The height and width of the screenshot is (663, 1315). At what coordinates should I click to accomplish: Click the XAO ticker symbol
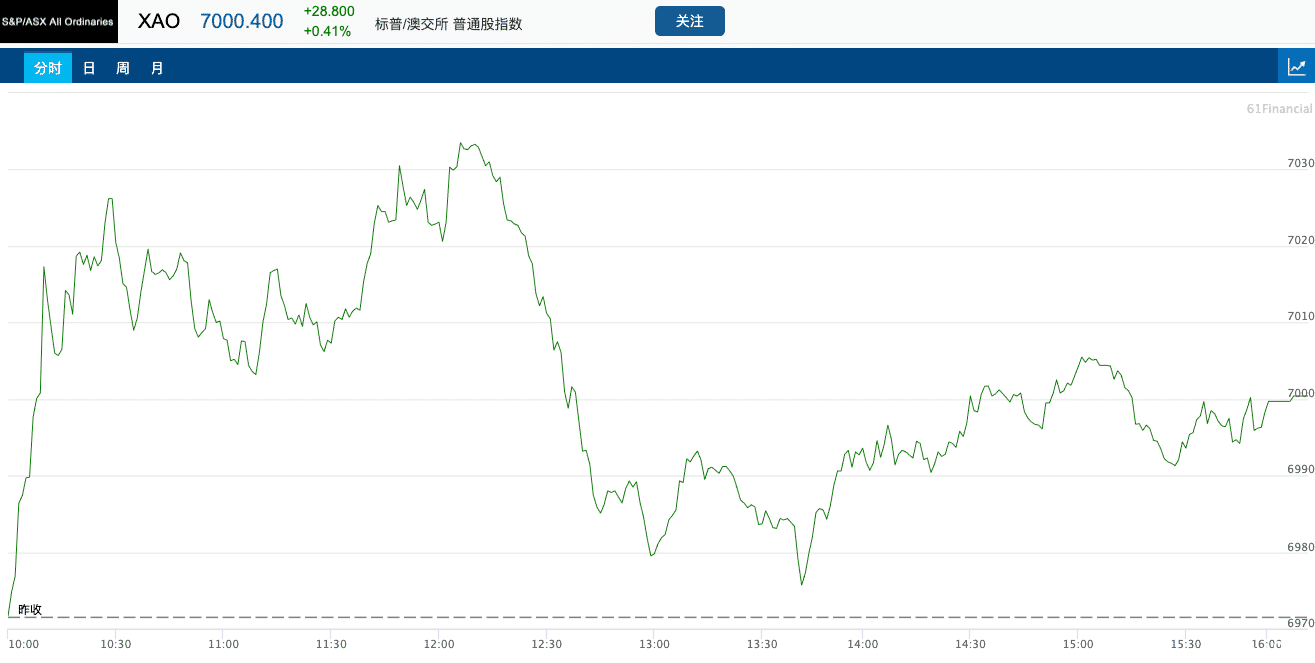coord(158,21)
